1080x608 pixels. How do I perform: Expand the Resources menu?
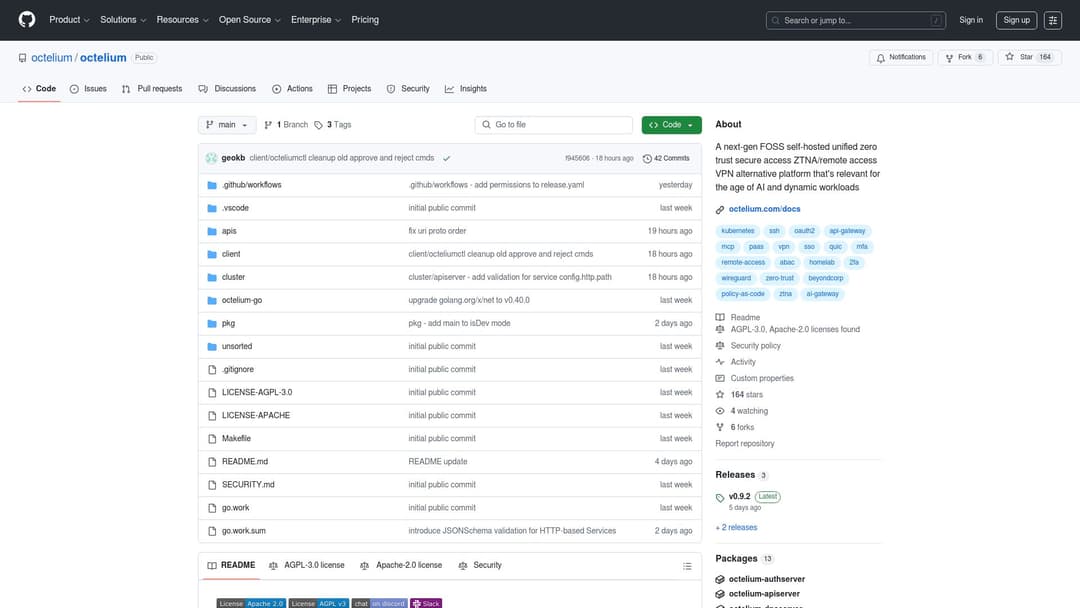(x=182, y=20)
